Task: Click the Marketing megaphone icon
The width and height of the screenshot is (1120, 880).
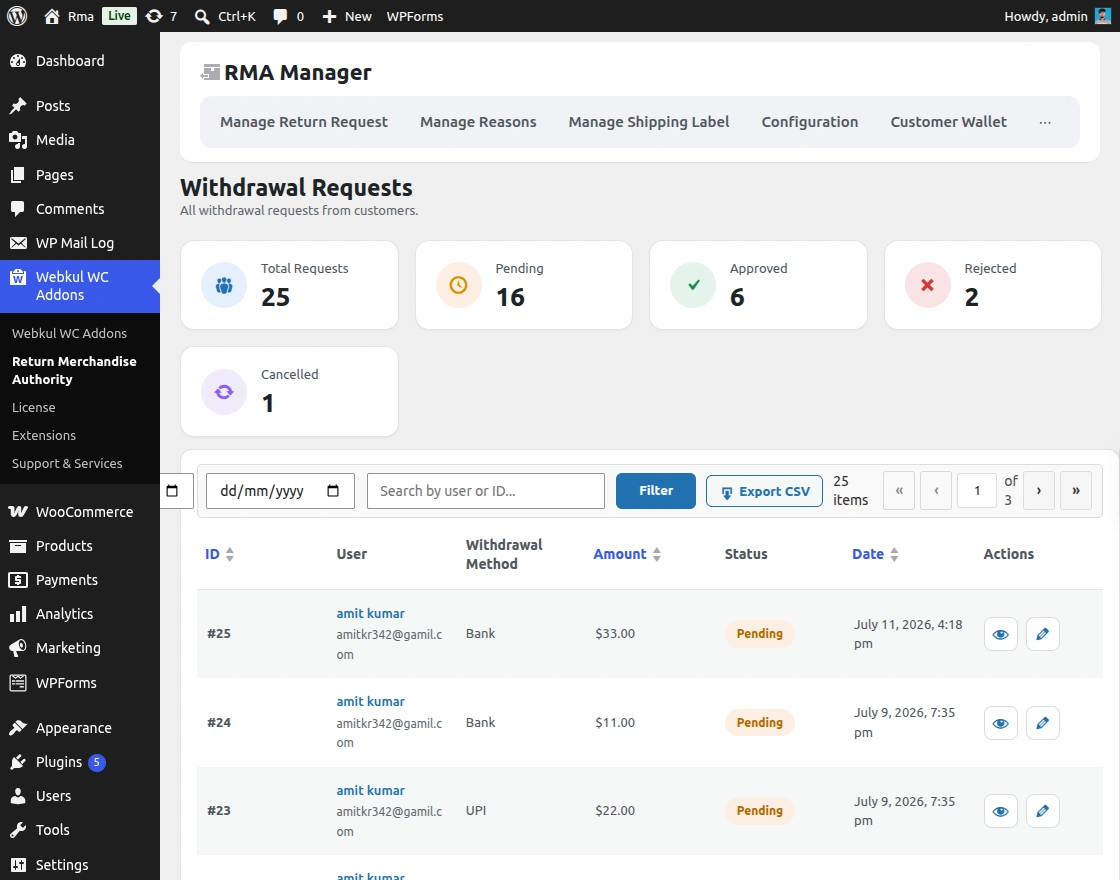Action: (18, 648)
